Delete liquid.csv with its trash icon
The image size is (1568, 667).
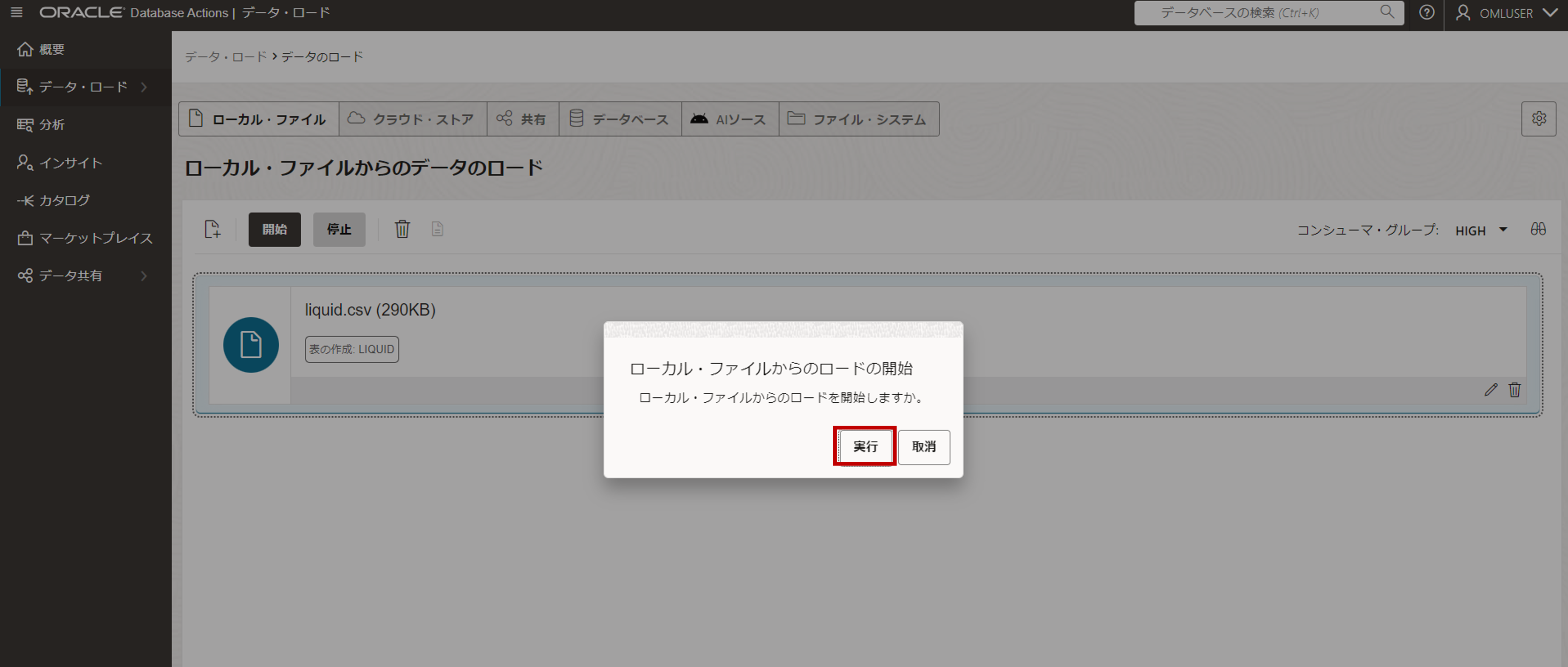click(1514, 390)
